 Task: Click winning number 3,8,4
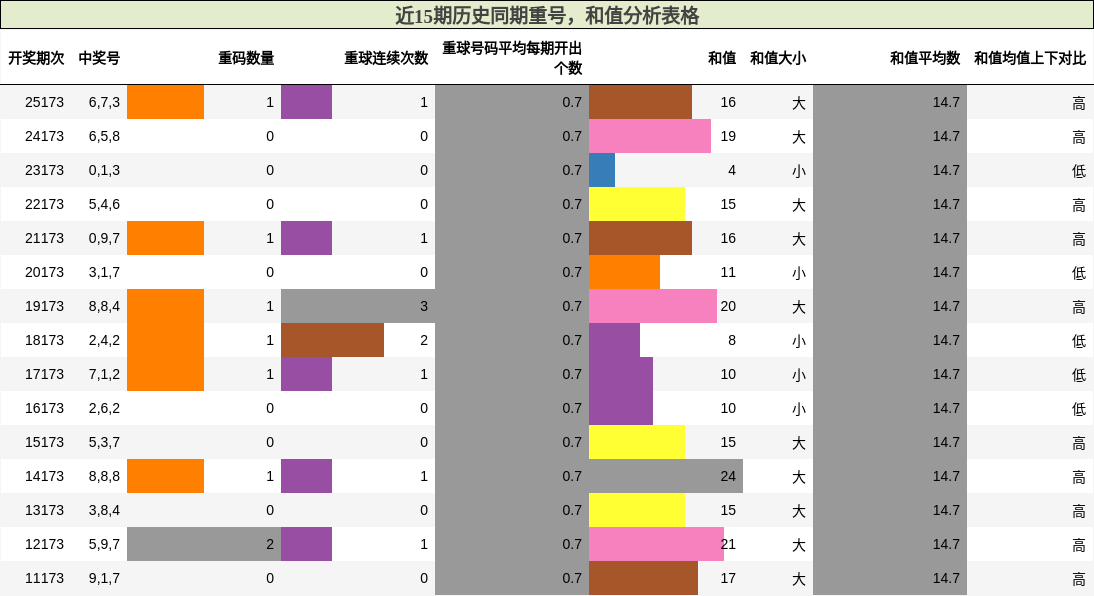coord(104,510)
